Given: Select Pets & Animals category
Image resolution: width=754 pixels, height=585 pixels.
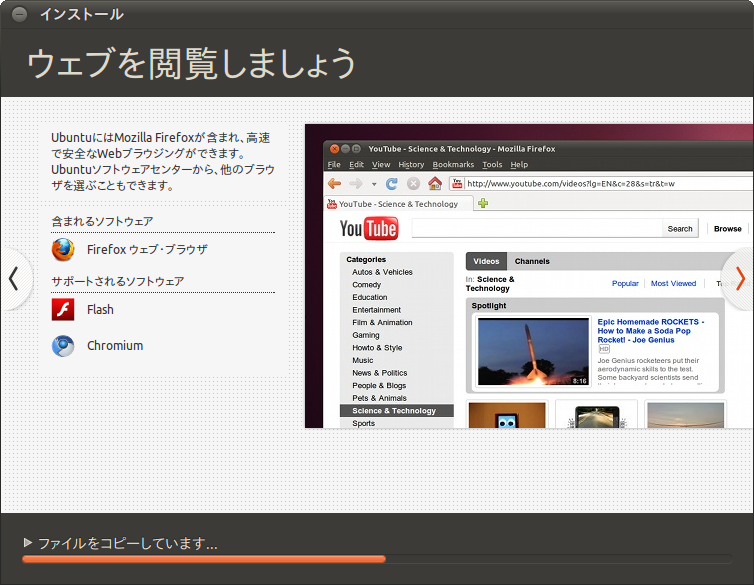Looking at the screenshot, I should click(379, 398).
